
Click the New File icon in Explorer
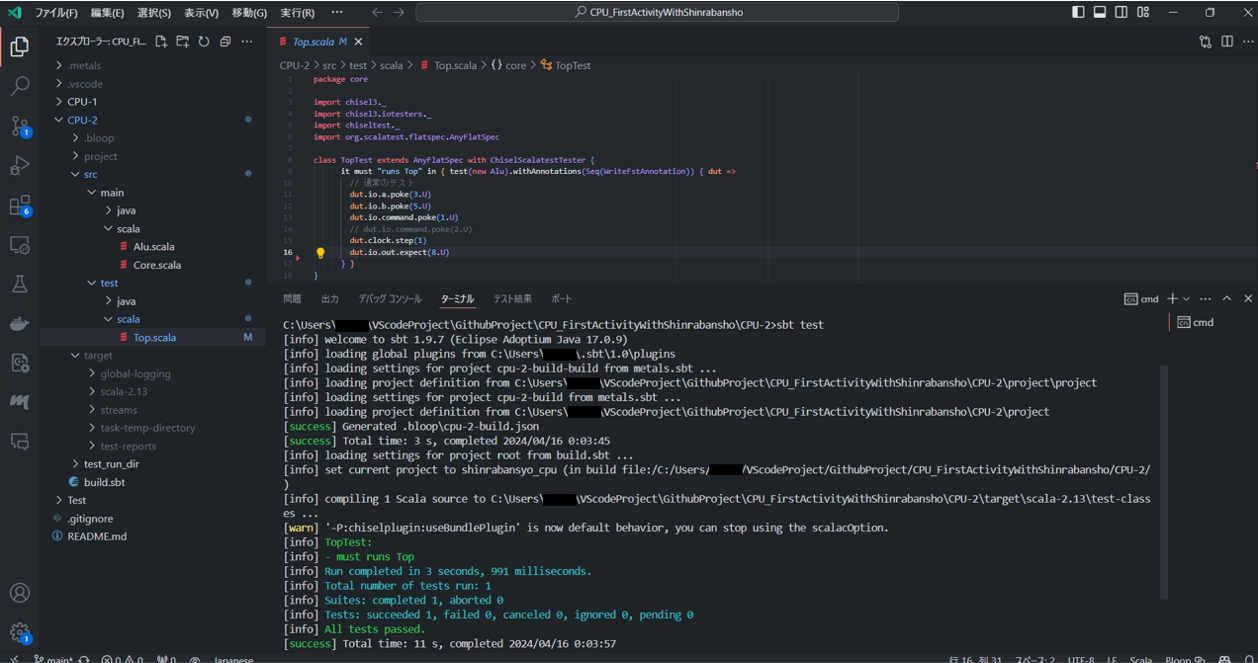tap(161, 42)
